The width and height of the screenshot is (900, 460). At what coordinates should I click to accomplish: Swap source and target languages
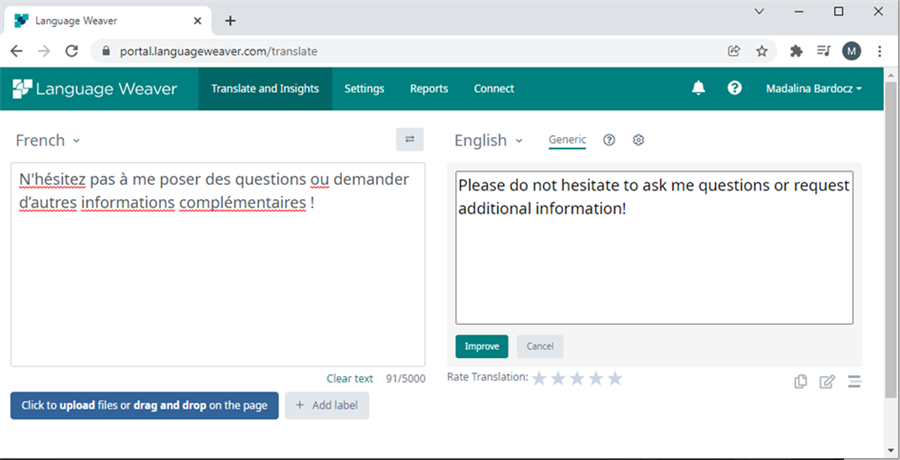coord(409,140)
